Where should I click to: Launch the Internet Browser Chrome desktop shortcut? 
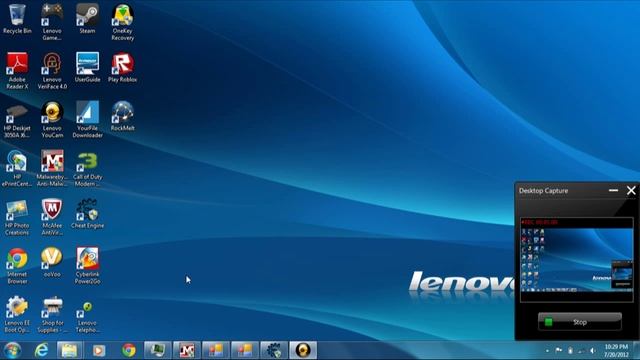[x=17, y=265]
